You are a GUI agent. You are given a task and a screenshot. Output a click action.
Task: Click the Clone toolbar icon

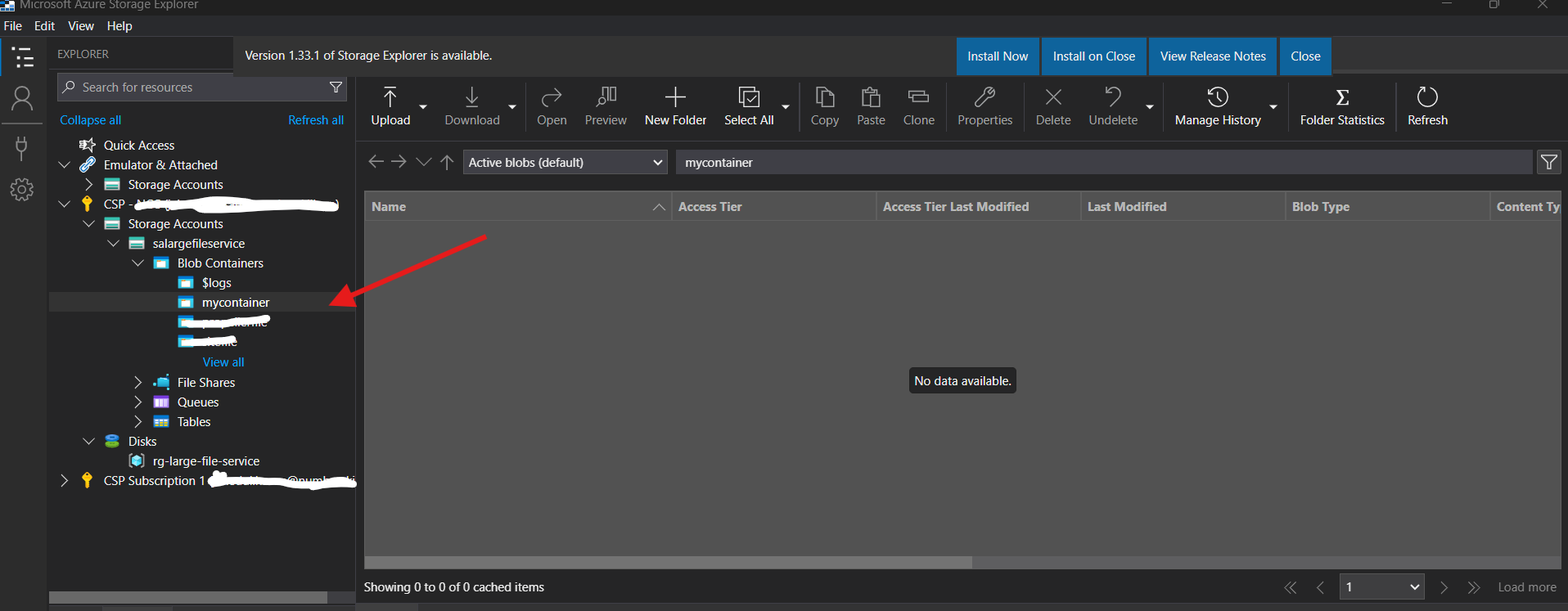click(x=918, y=106)
